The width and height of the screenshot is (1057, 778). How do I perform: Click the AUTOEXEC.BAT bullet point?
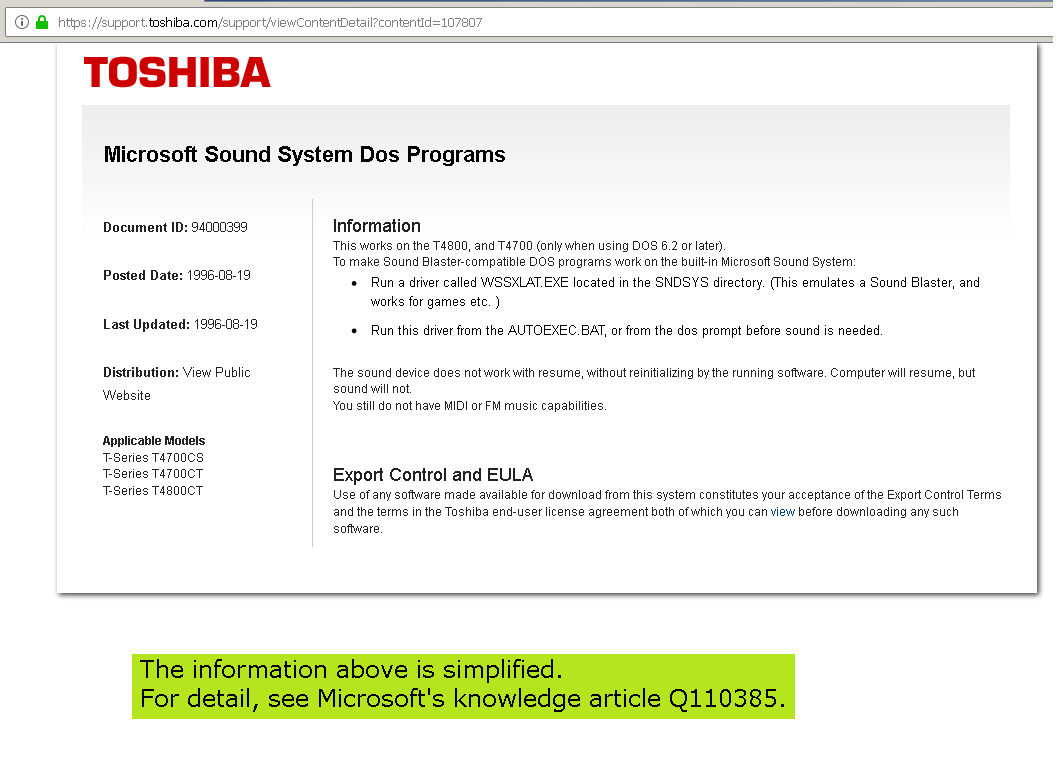pos(626,331)
